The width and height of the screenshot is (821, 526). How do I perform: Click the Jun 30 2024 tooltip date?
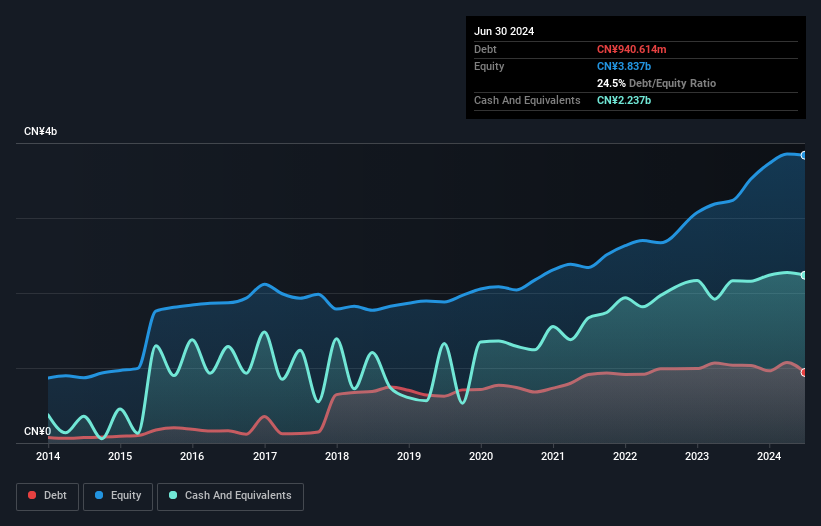[504, 31]
